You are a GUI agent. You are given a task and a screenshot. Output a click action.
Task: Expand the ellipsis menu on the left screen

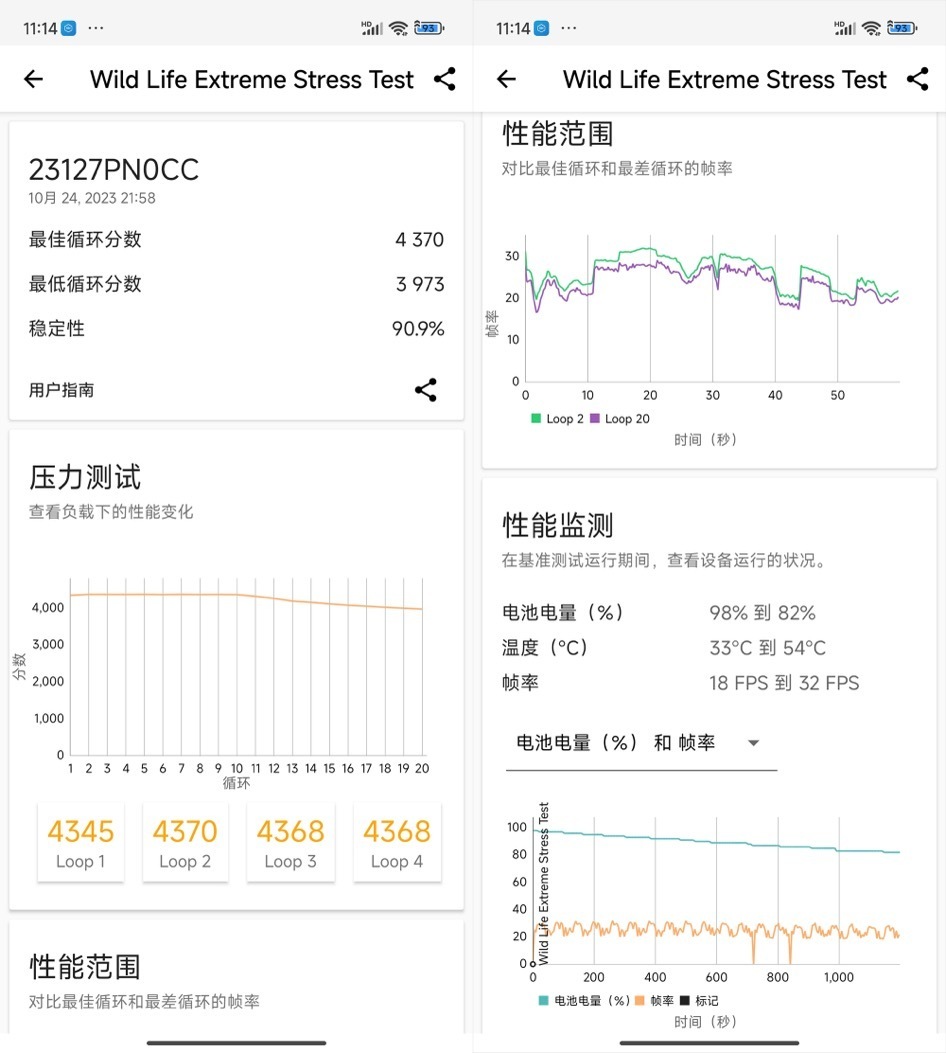(96, 28)
